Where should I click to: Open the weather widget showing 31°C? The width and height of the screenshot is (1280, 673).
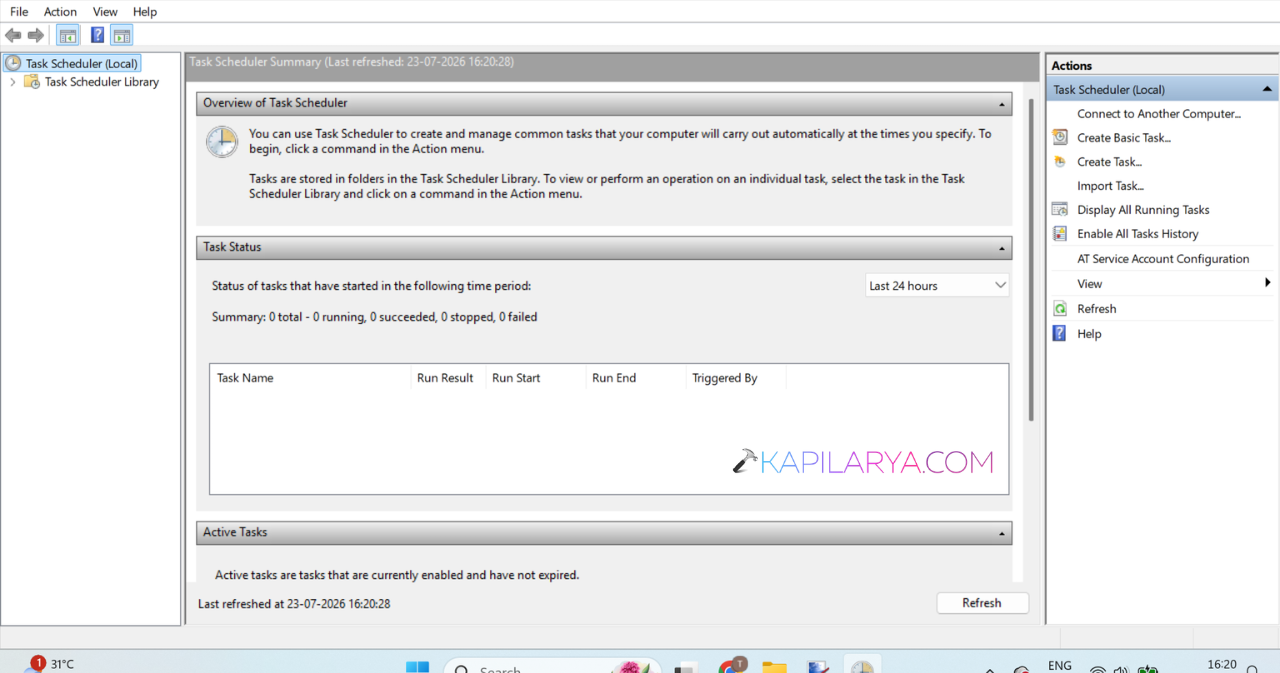[x=52, y=664]
